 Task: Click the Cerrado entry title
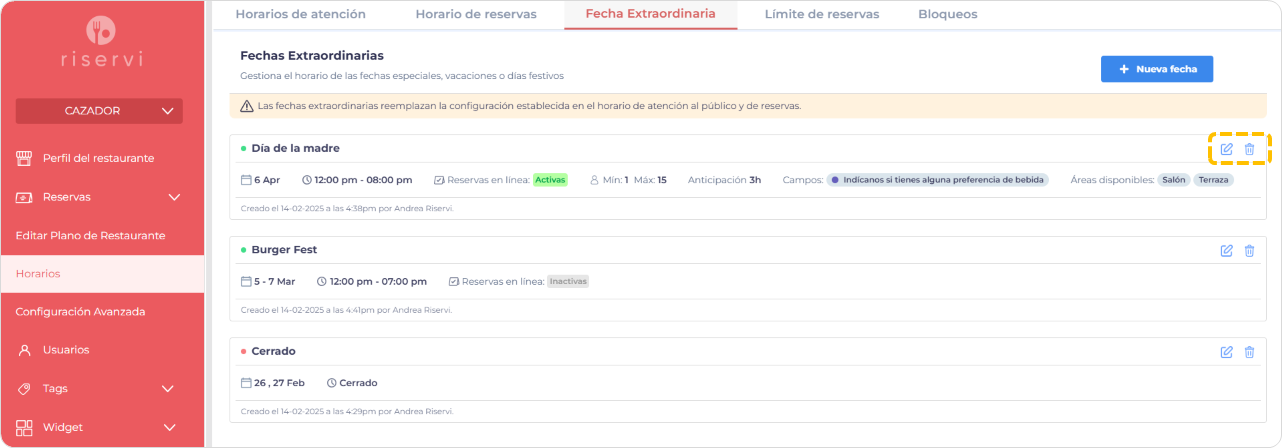click(x=273, y=352)
